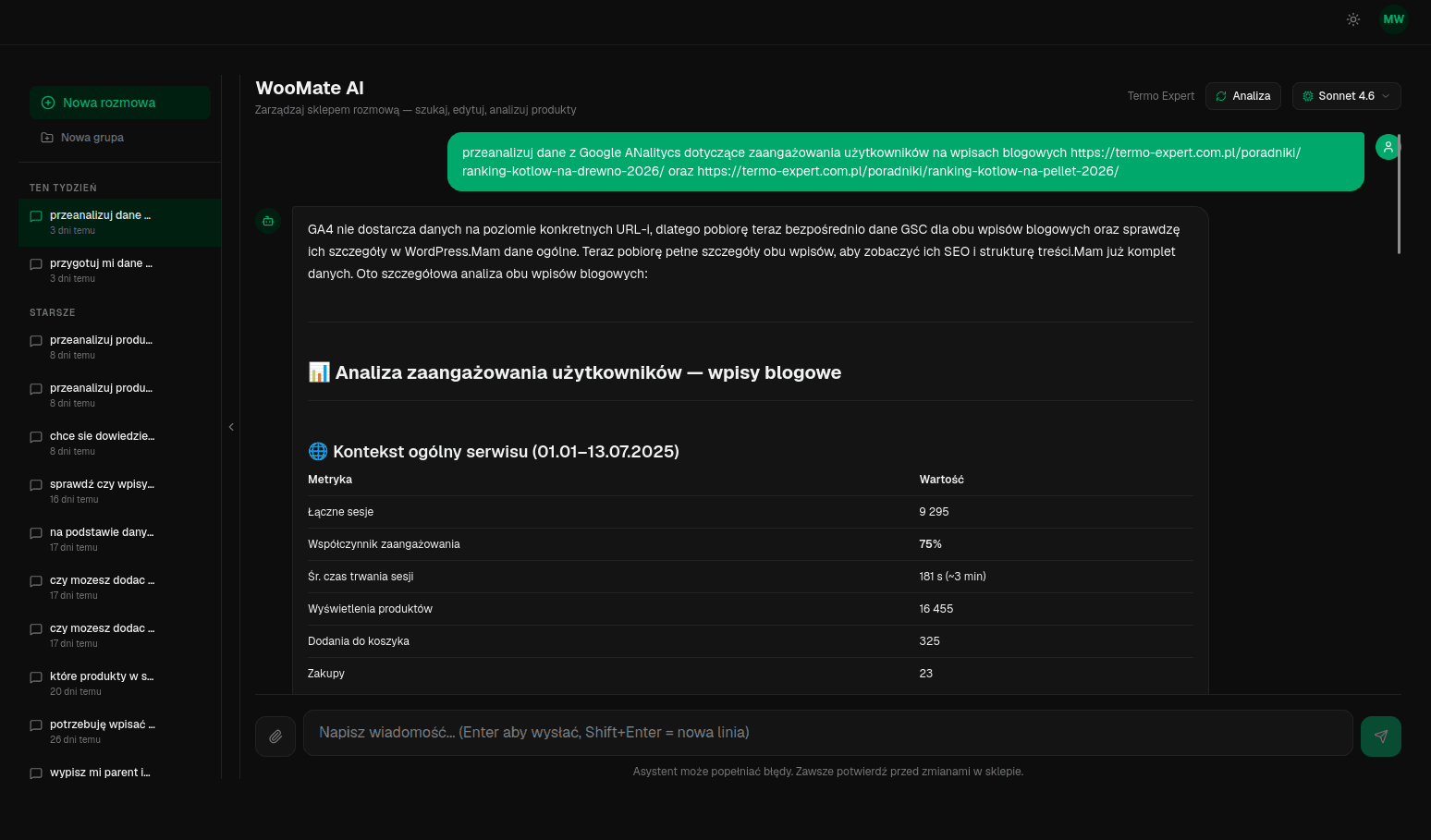Click the value '9 295'
1431x840 pixels.
click(x=934, y=512)
